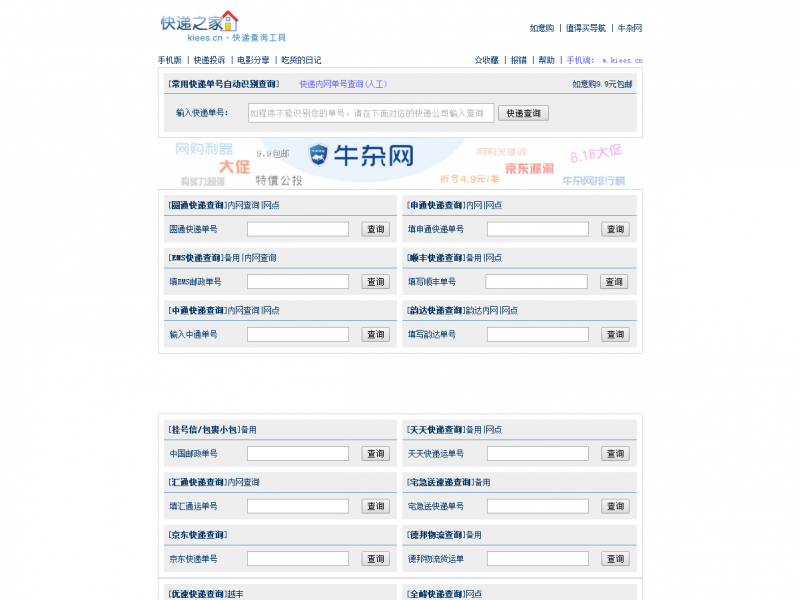Click the 6.18大促 banner text
This screenshot has width=800, height=600.
(596, 153)
